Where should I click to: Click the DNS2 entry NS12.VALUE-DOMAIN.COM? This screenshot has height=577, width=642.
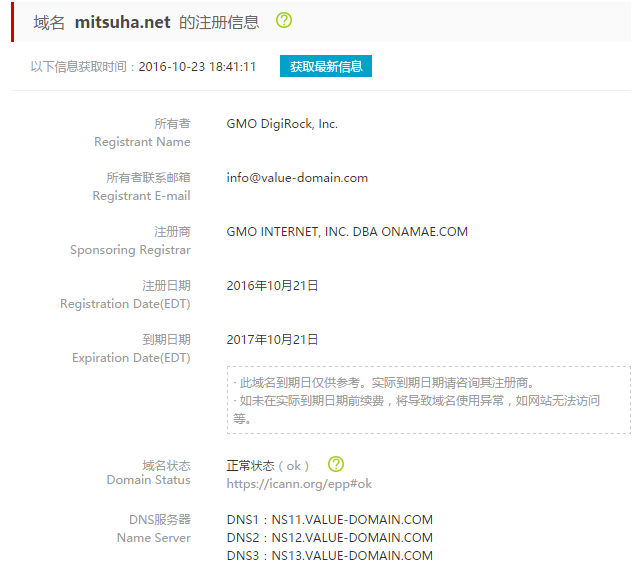coord(329,538)
